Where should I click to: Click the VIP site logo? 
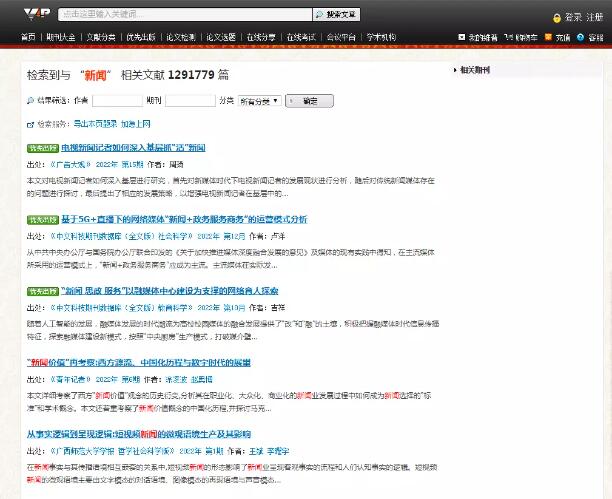point(37,14)
